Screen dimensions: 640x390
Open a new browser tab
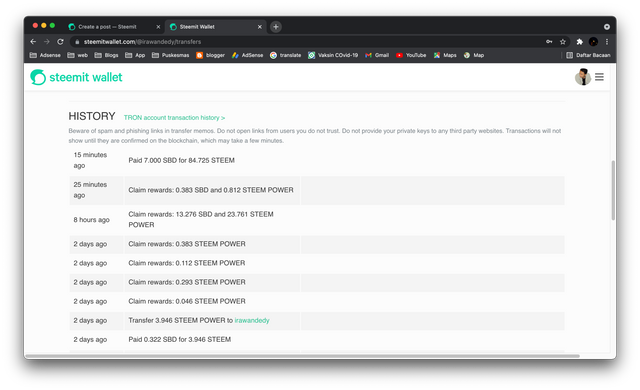(276, 27)
